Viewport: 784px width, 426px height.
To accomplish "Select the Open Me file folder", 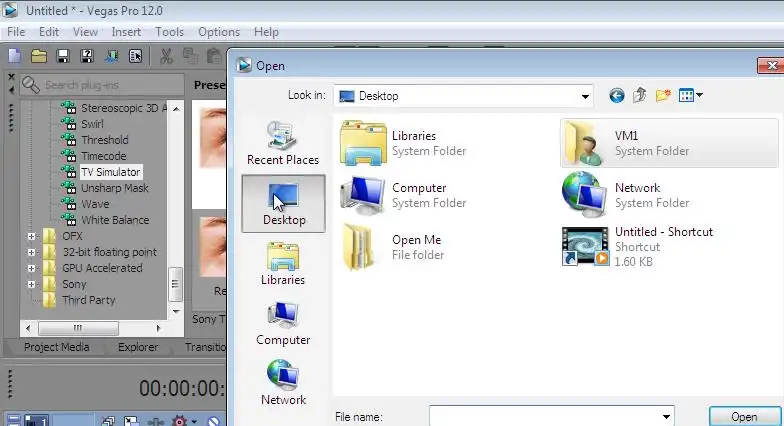I will pyautogui.click(x=393, y=247).
